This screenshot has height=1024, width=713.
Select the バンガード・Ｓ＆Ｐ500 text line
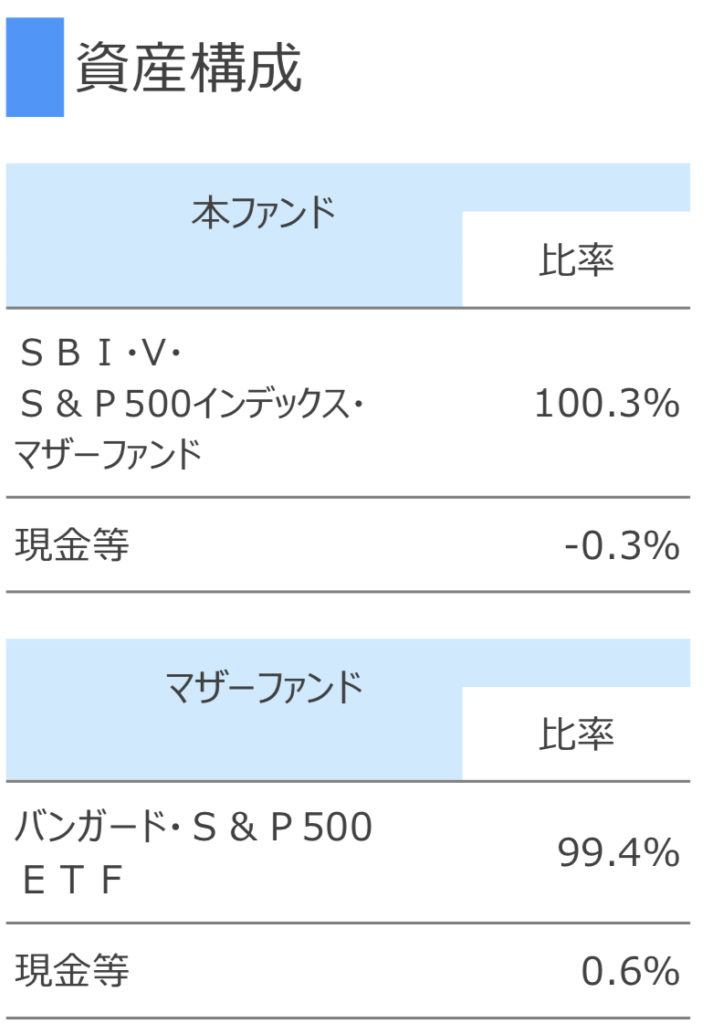tap(193, 828)
